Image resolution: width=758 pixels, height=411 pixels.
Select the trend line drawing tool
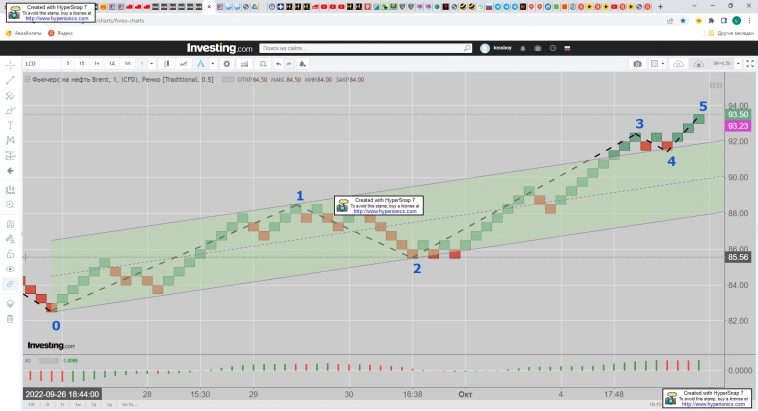(x=10, y=79)
